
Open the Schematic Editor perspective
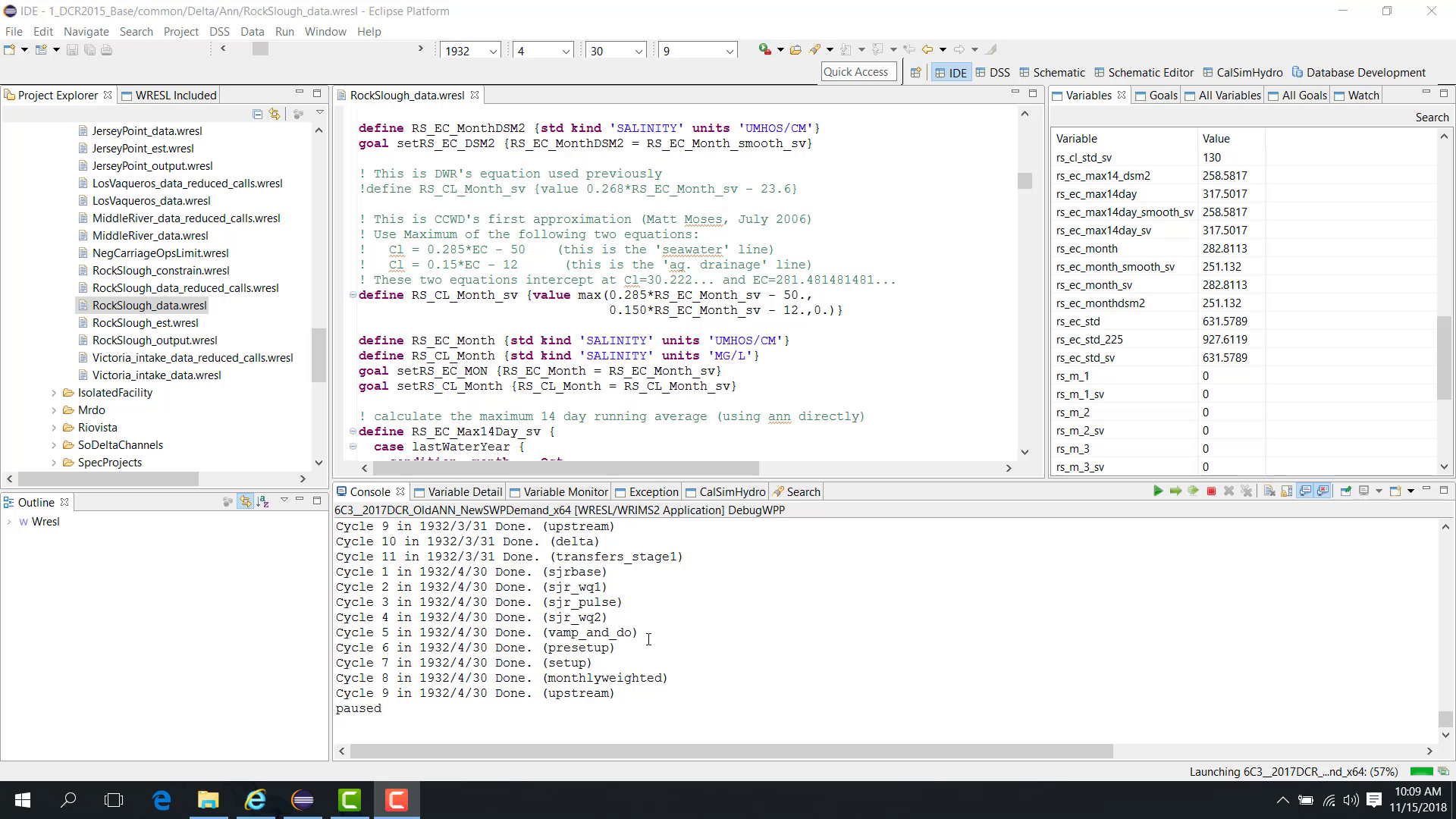pos(1144,73)
